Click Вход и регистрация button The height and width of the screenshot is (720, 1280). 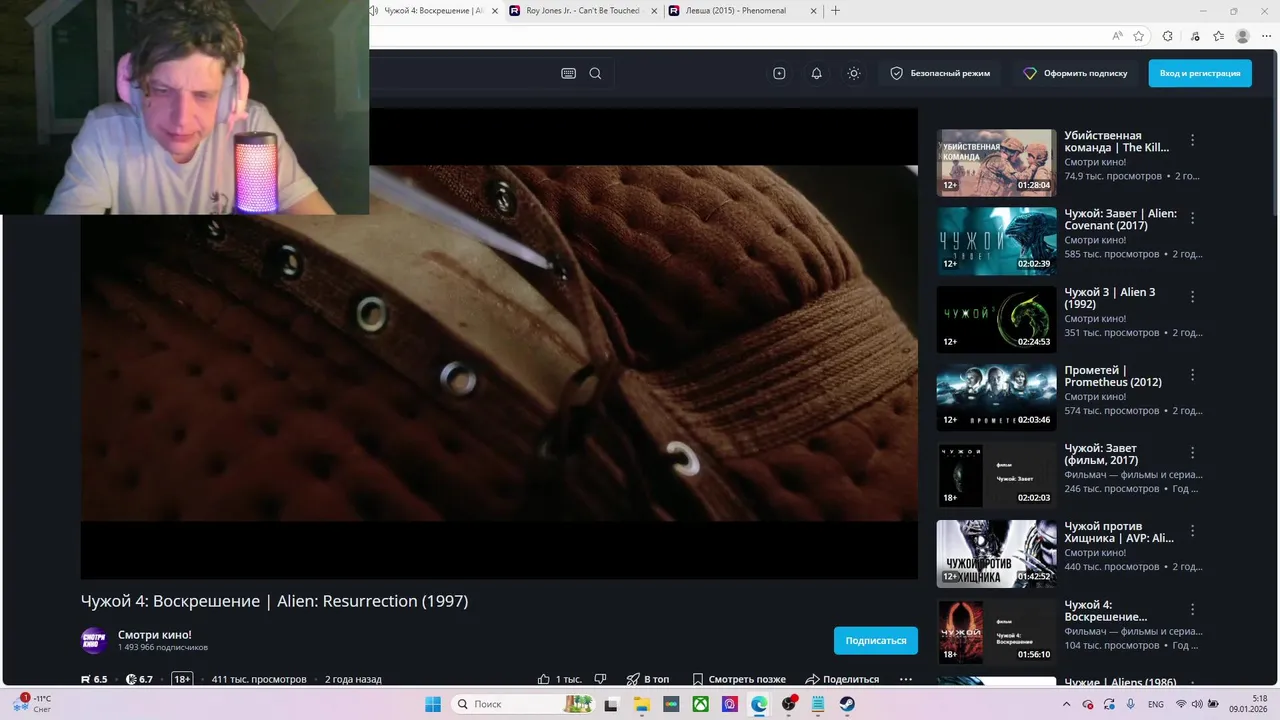pos(1200,73)
